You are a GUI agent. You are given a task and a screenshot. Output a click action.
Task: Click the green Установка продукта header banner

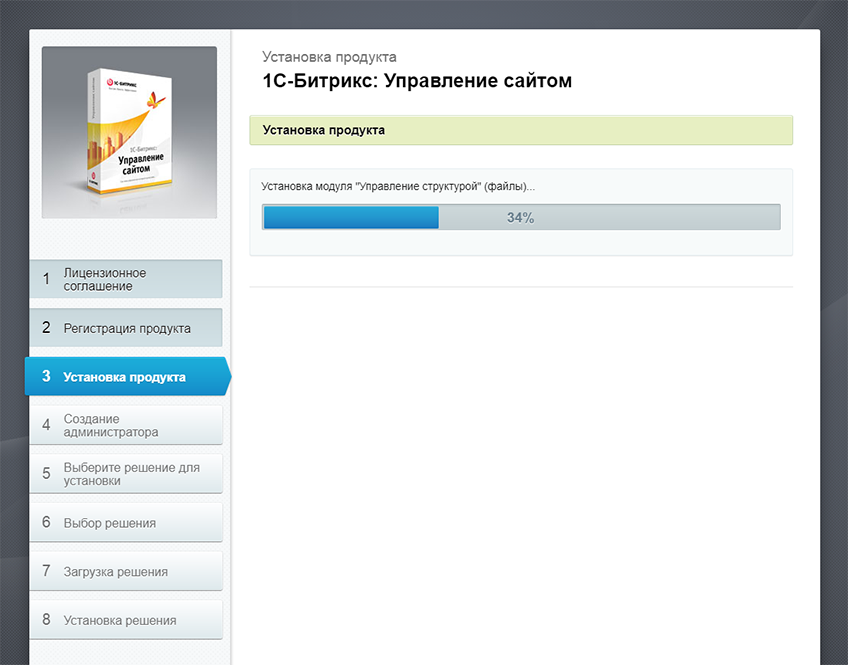coord(521,130)
